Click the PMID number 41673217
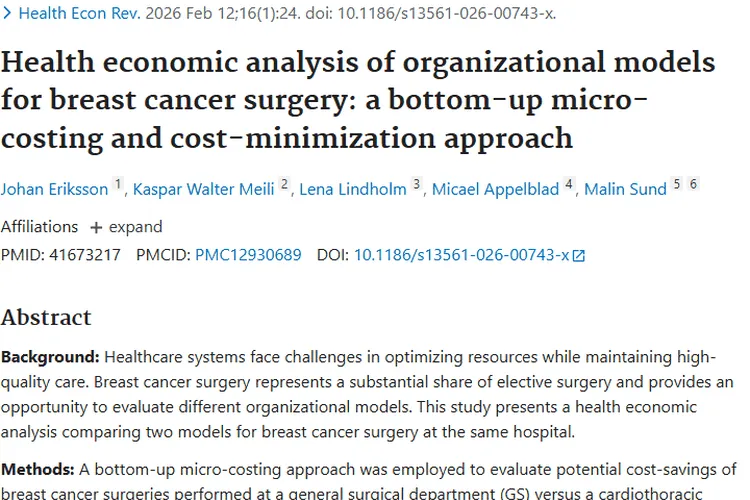 [84, 255]
